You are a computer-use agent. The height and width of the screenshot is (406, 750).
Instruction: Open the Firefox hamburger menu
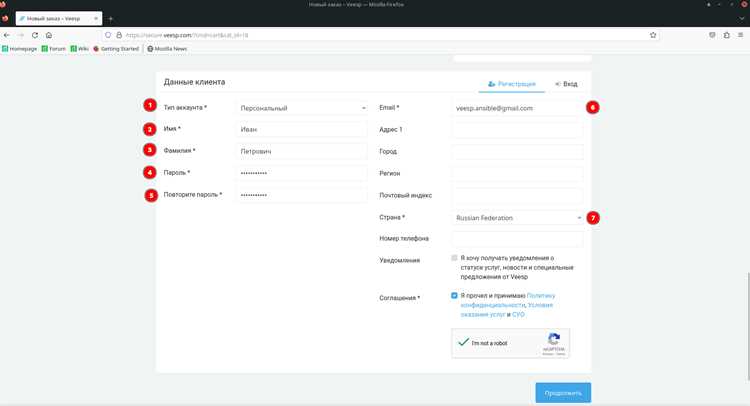[740, 35]
